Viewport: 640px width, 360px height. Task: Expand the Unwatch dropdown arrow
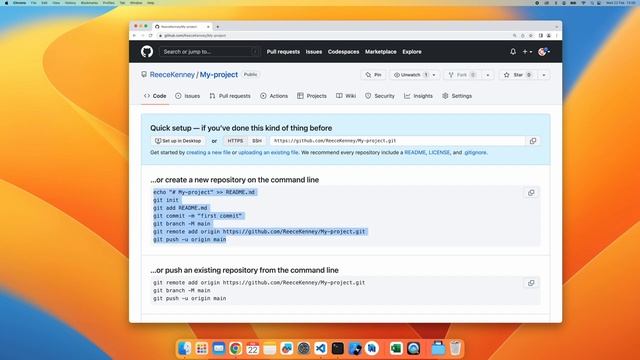[434, 75]
